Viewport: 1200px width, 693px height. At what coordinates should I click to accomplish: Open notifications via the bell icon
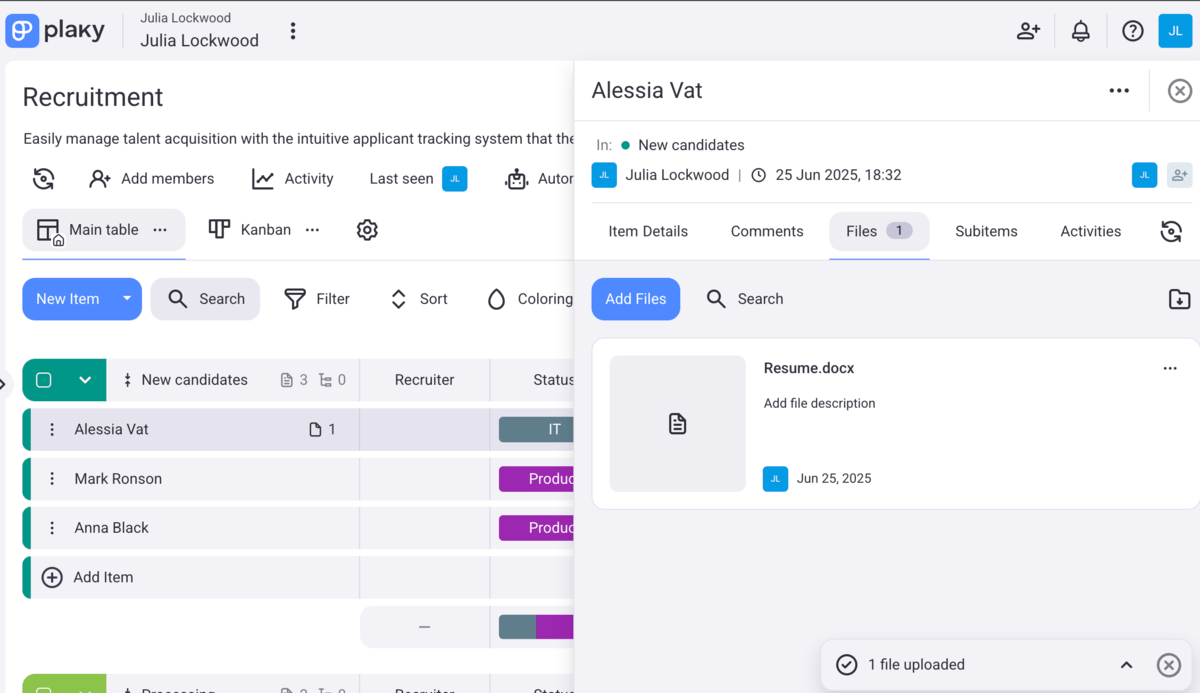tap(1080, 31)
